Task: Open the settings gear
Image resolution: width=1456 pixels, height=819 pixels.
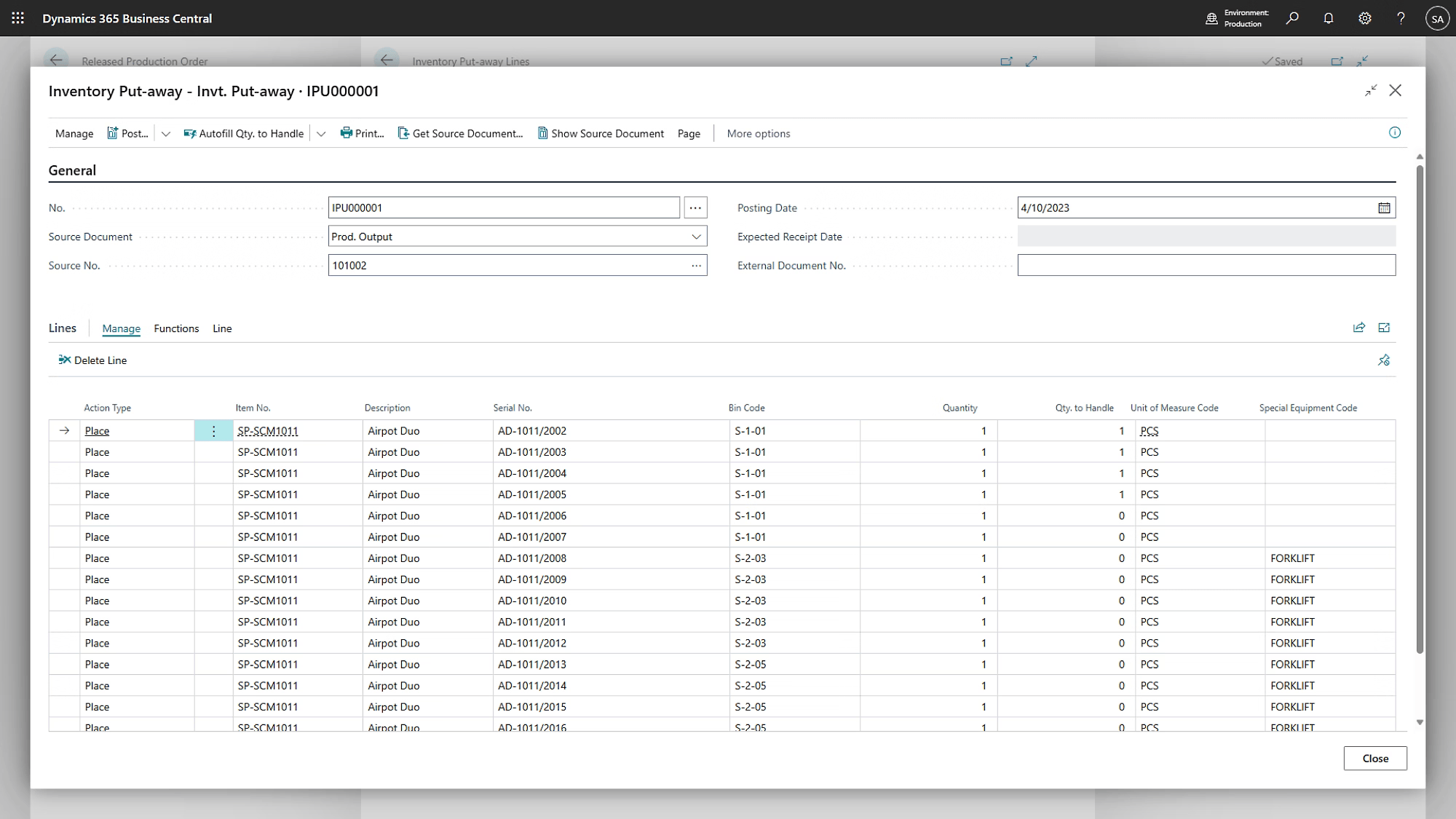Action: tap(1365, 18)
